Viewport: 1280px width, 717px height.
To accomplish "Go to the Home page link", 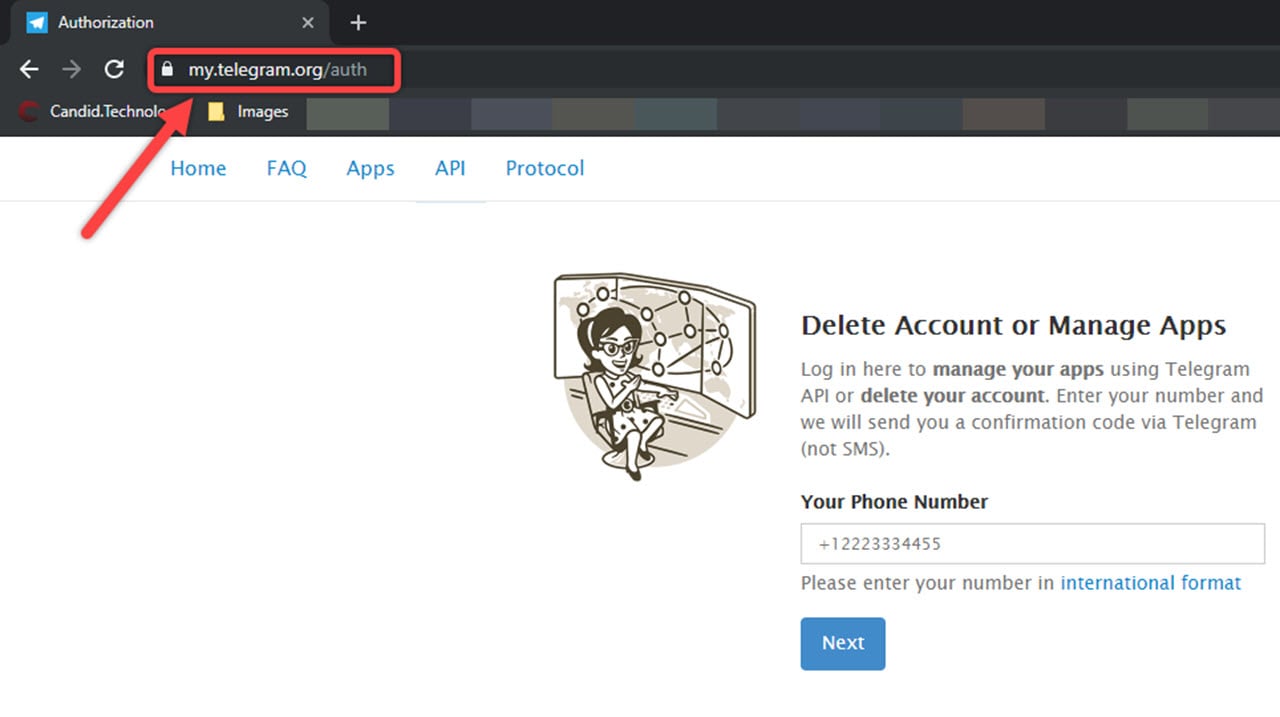I will 198,168.
